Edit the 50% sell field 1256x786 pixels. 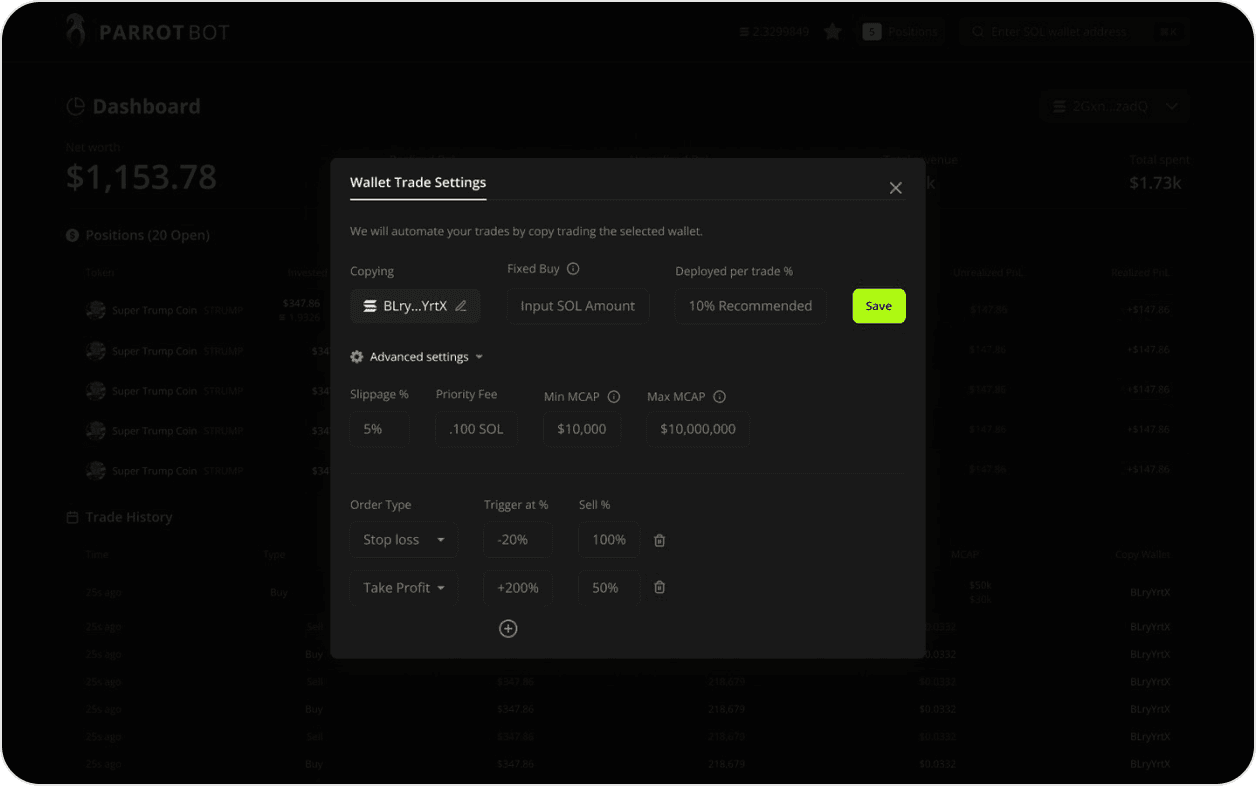click(x=609, y=587)
